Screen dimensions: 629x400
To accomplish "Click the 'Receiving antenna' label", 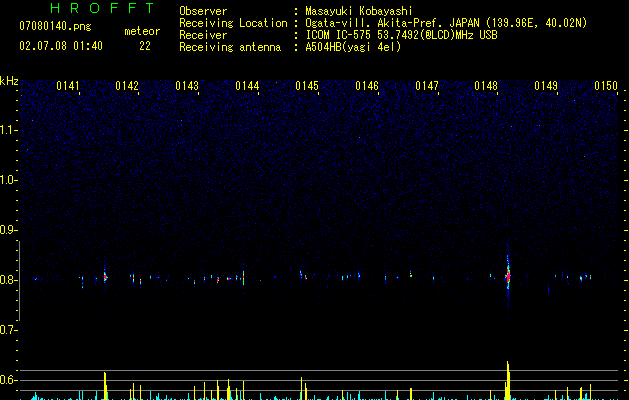I will tap(230, 47).
